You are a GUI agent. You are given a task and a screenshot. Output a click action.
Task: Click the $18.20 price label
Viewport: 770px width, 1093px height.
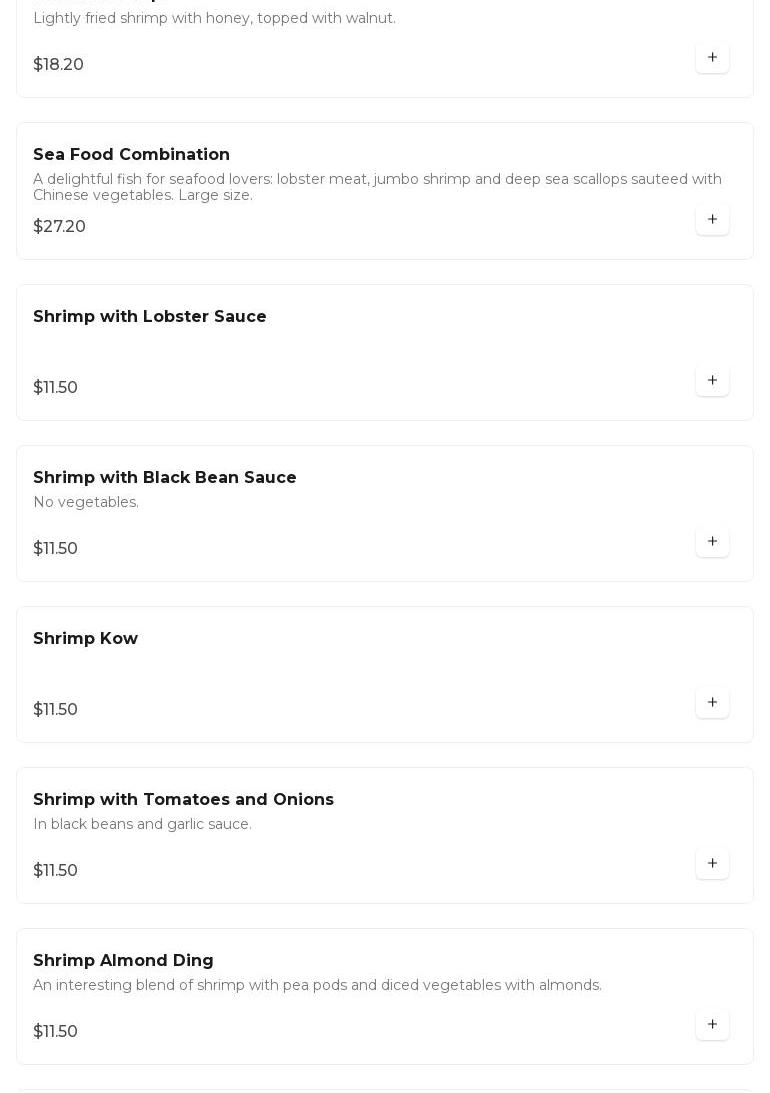58,65
